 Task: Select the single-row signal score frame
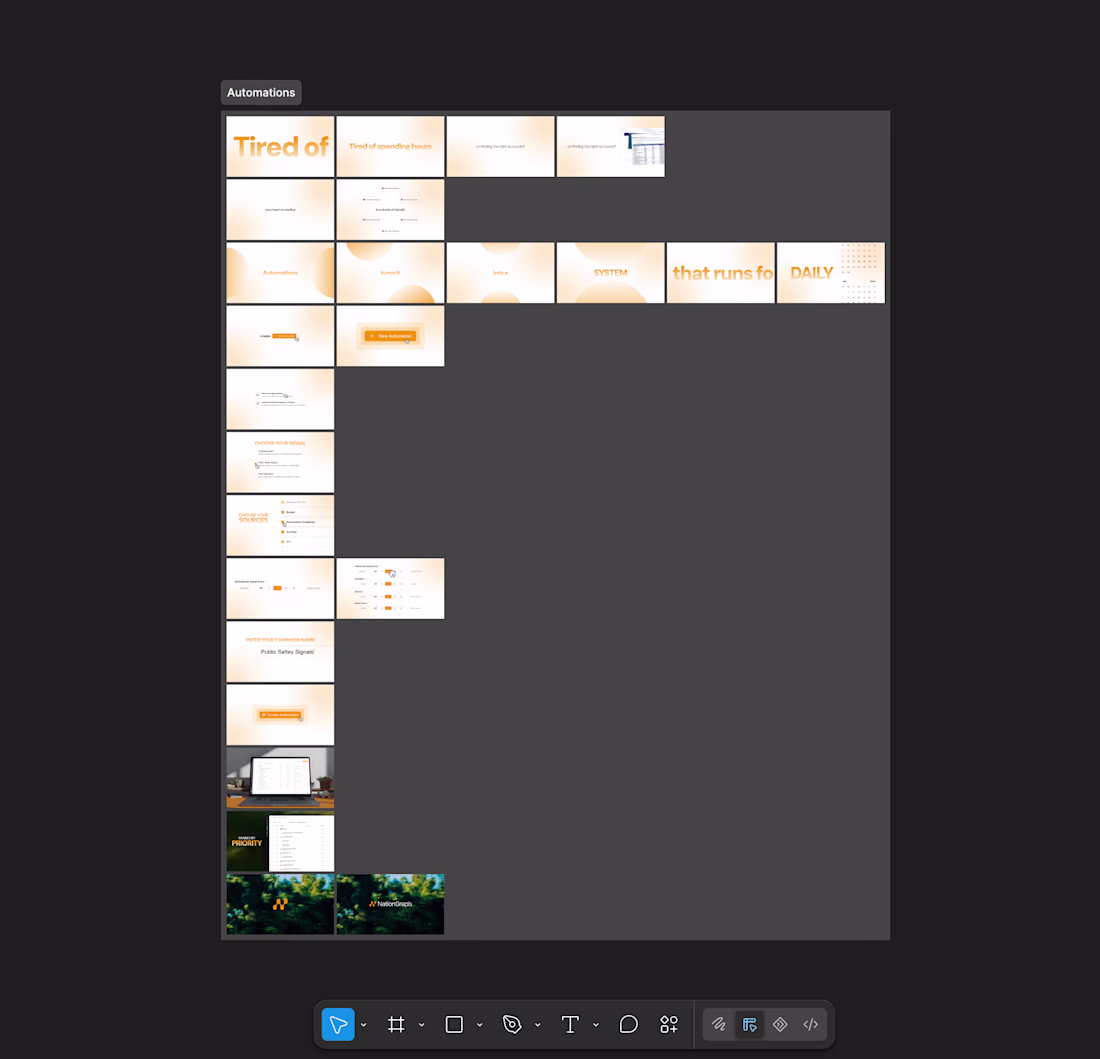click(280, 588)
